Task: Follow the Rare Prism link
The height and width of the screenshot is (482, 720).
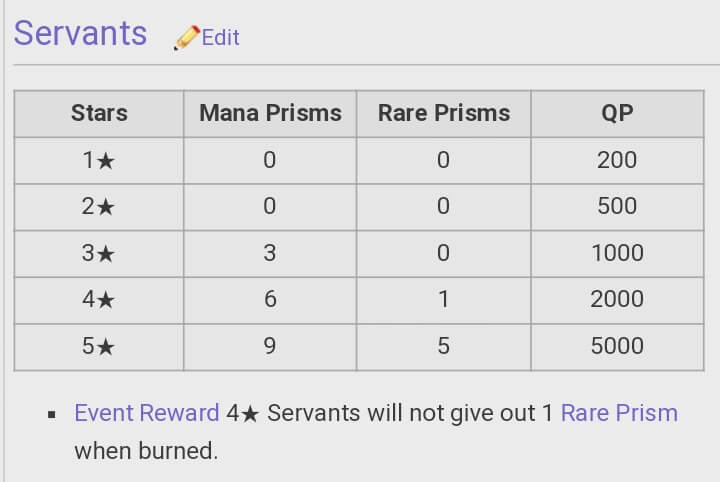Action: (619, 412)
